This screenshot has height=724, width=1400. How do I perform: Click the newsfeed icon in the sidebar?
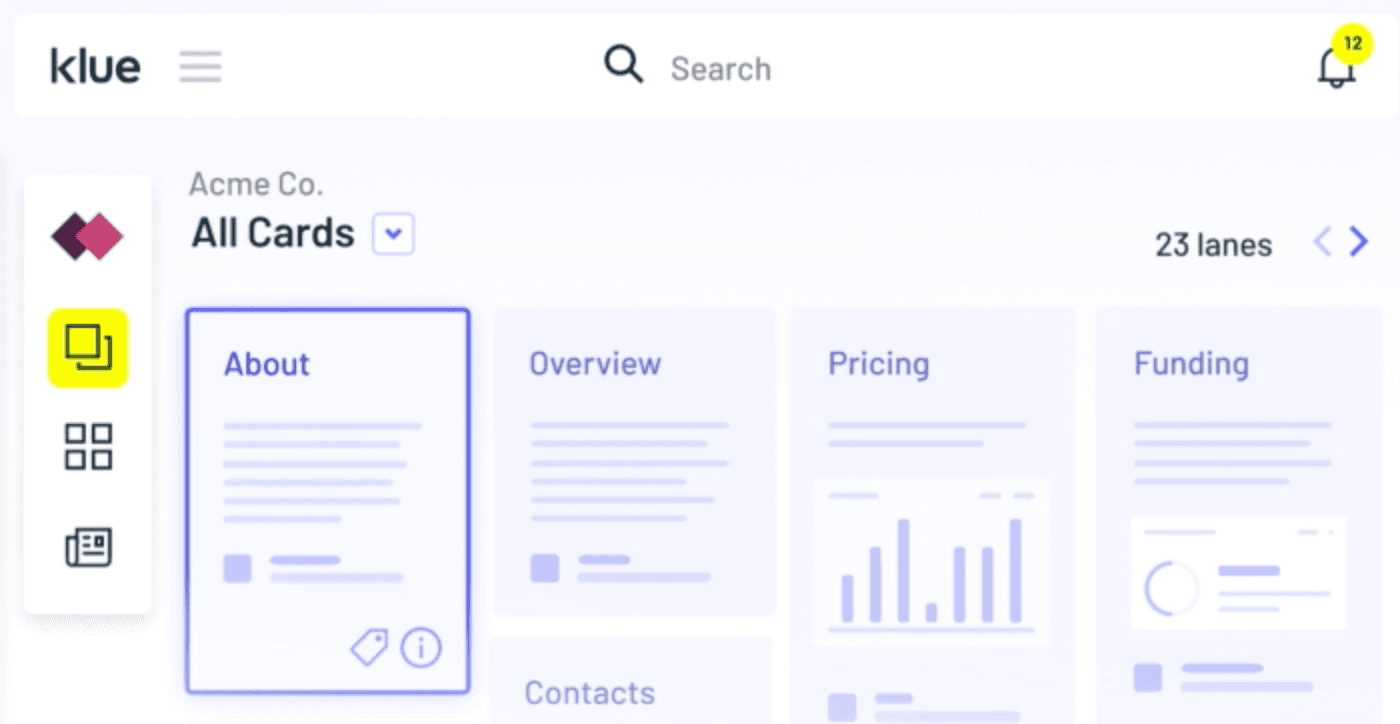pos(88,547)
